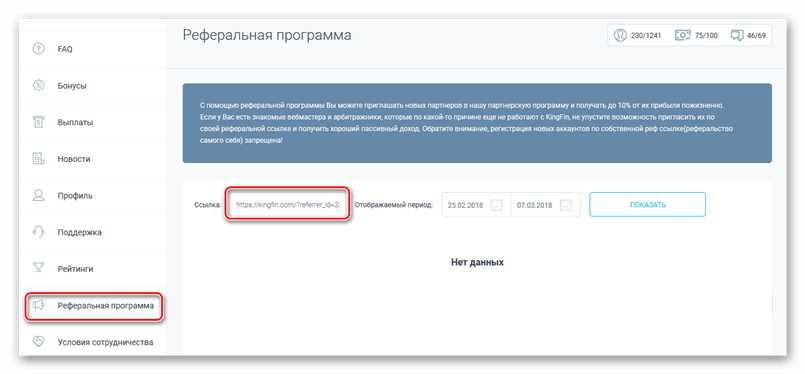
Task: Open calendar picker for start date 25.02.2018
Action: click(x=496, y=205)
